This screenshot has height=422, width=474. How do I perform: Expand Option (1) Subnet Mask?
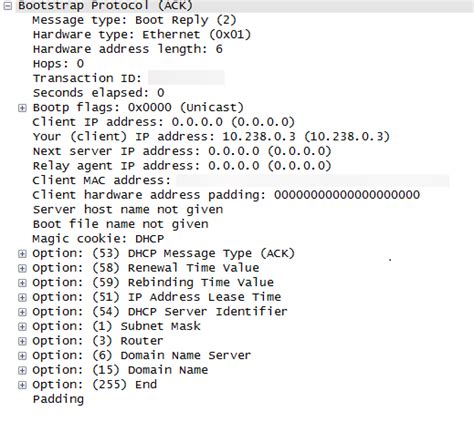coord(22,327)
